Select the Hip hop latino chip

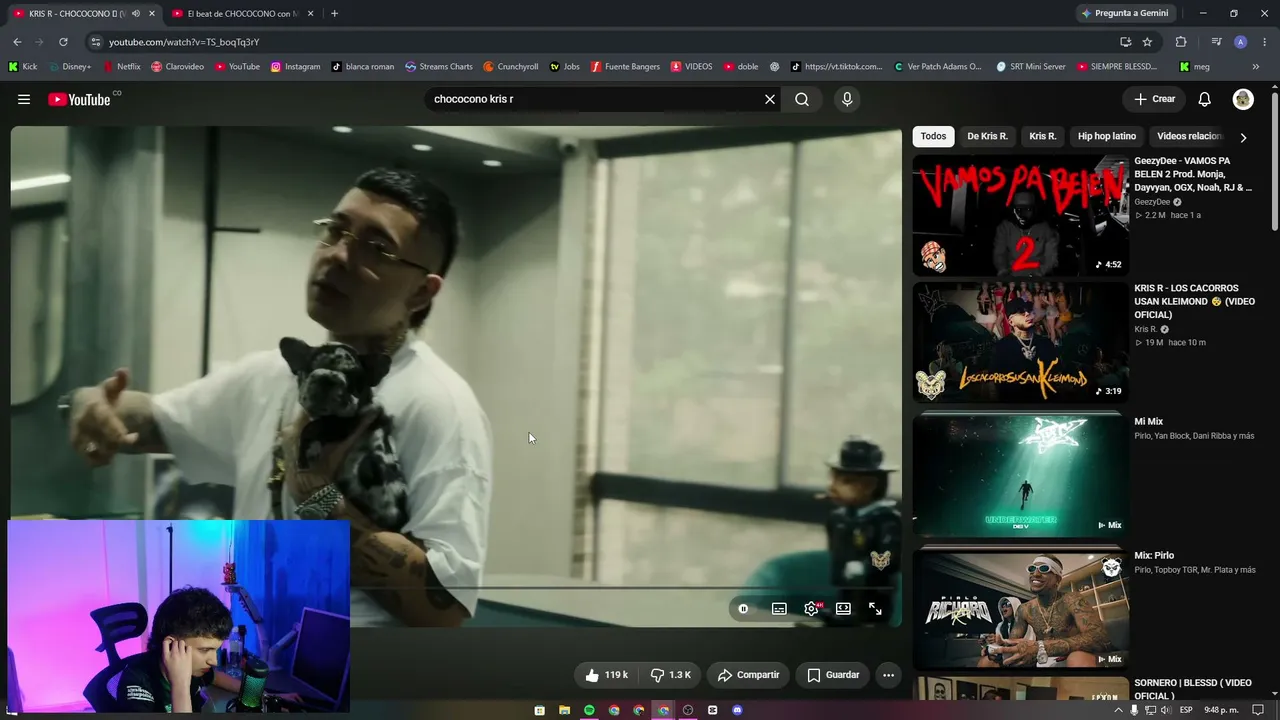1107,136
